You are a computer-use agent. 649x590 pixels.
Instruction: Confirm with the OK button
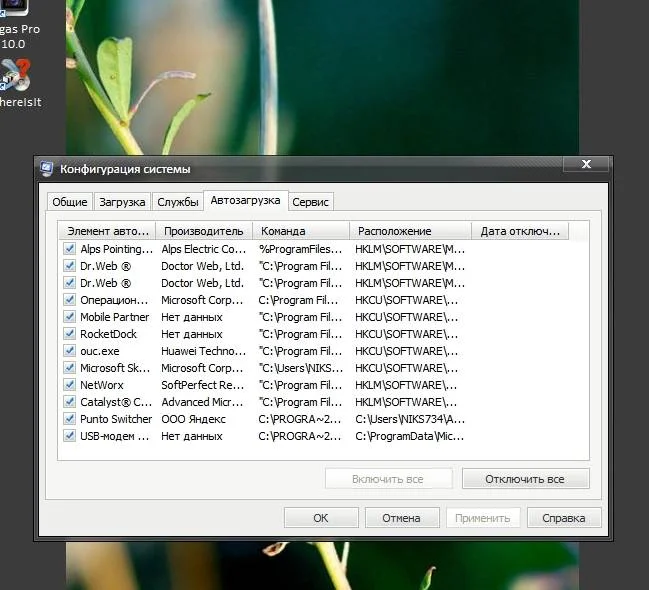pyautogui.click(x=321, y=518)
